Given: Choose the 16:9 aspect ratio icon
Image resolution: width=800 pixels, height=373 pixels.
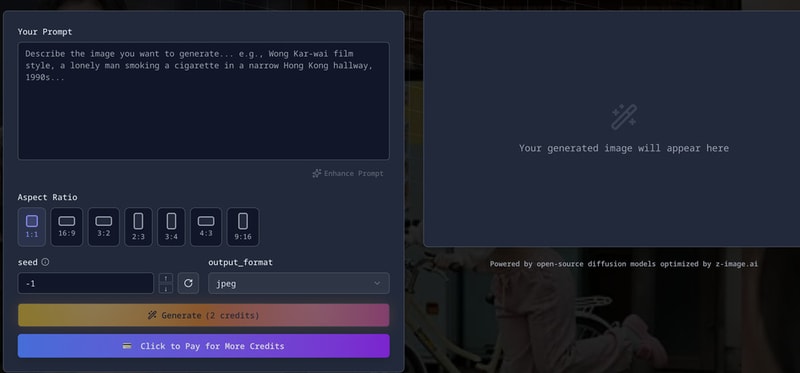Looking at the screenshot, I should (67, 227).
